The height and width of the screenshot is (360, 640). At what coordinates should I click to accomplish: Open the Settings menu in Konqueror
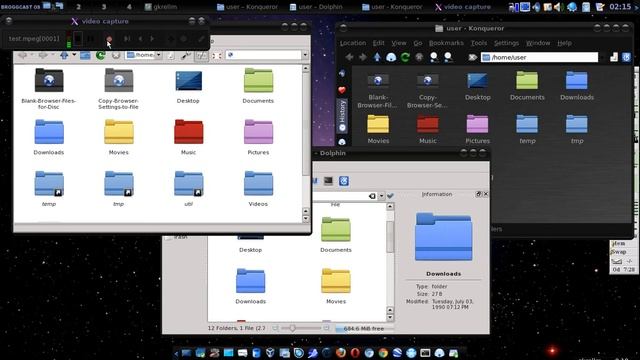pos(506,43)
